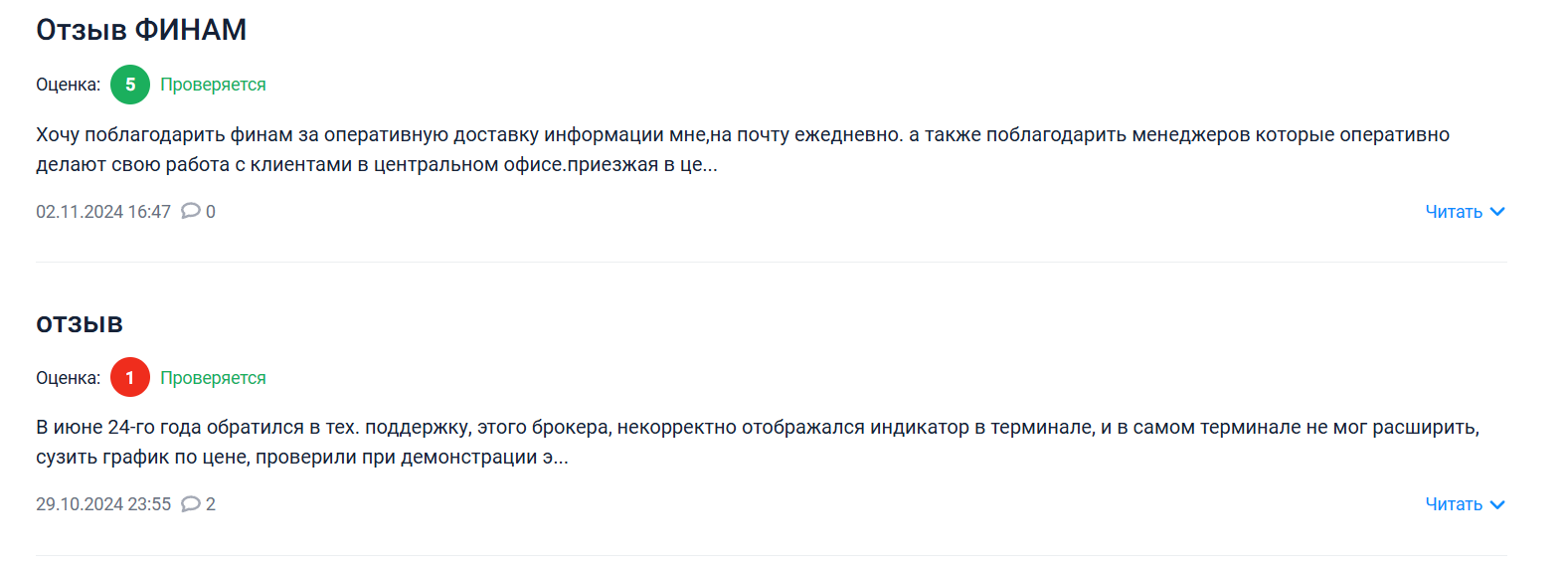Image resolution: width=1568 pixels, height=566 pixels.
Task: Click the green rating badge showing 5
Action: point(130,85)
